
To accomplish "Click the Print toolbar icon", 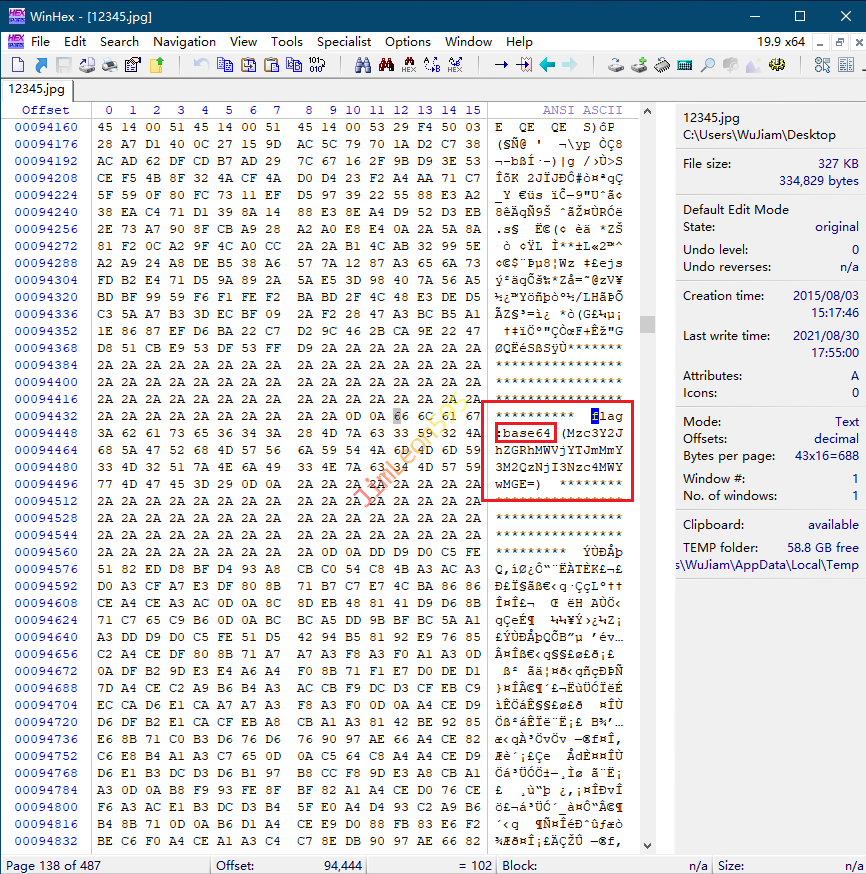I will coord(109,65).
